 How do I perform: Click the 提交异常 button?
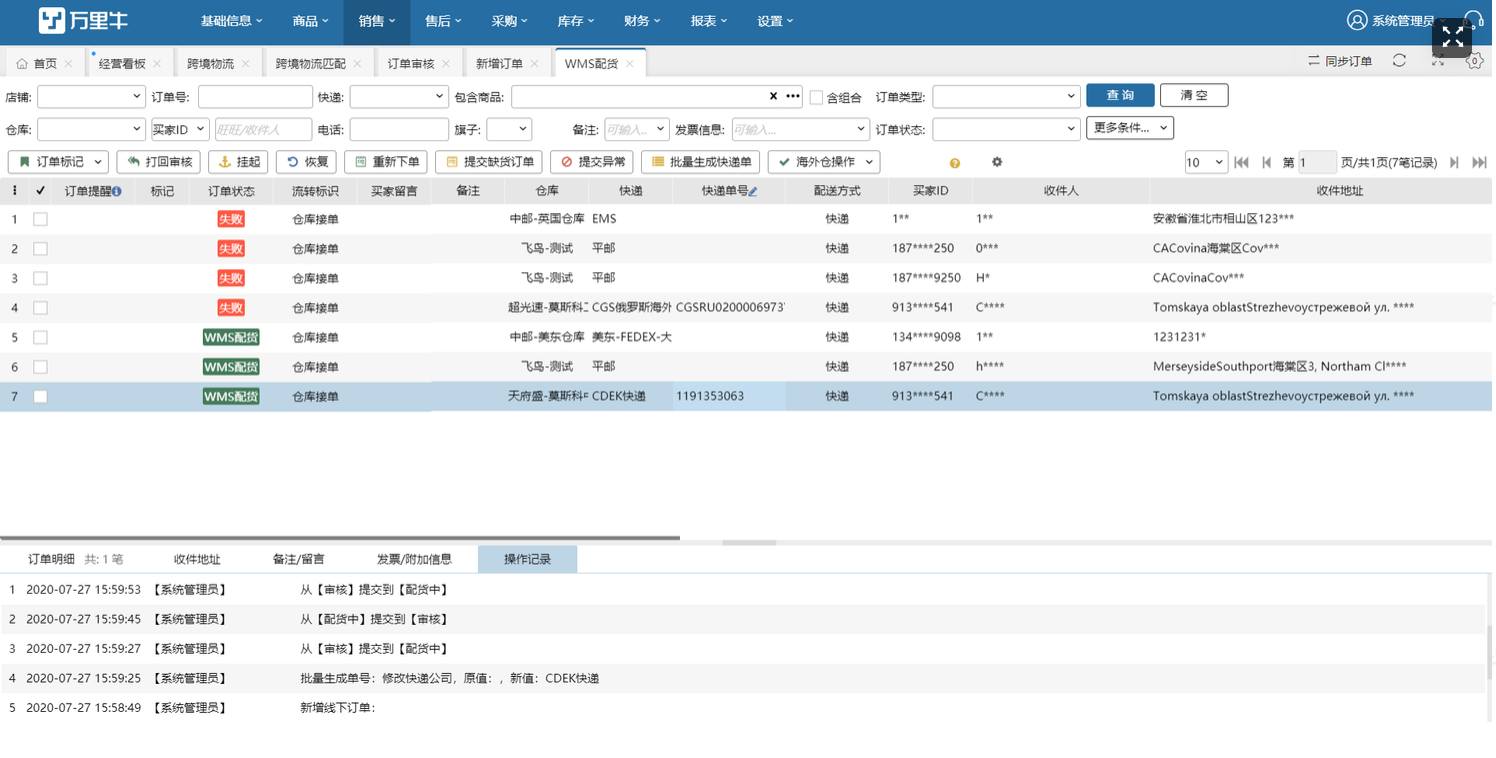pos(592,162)
